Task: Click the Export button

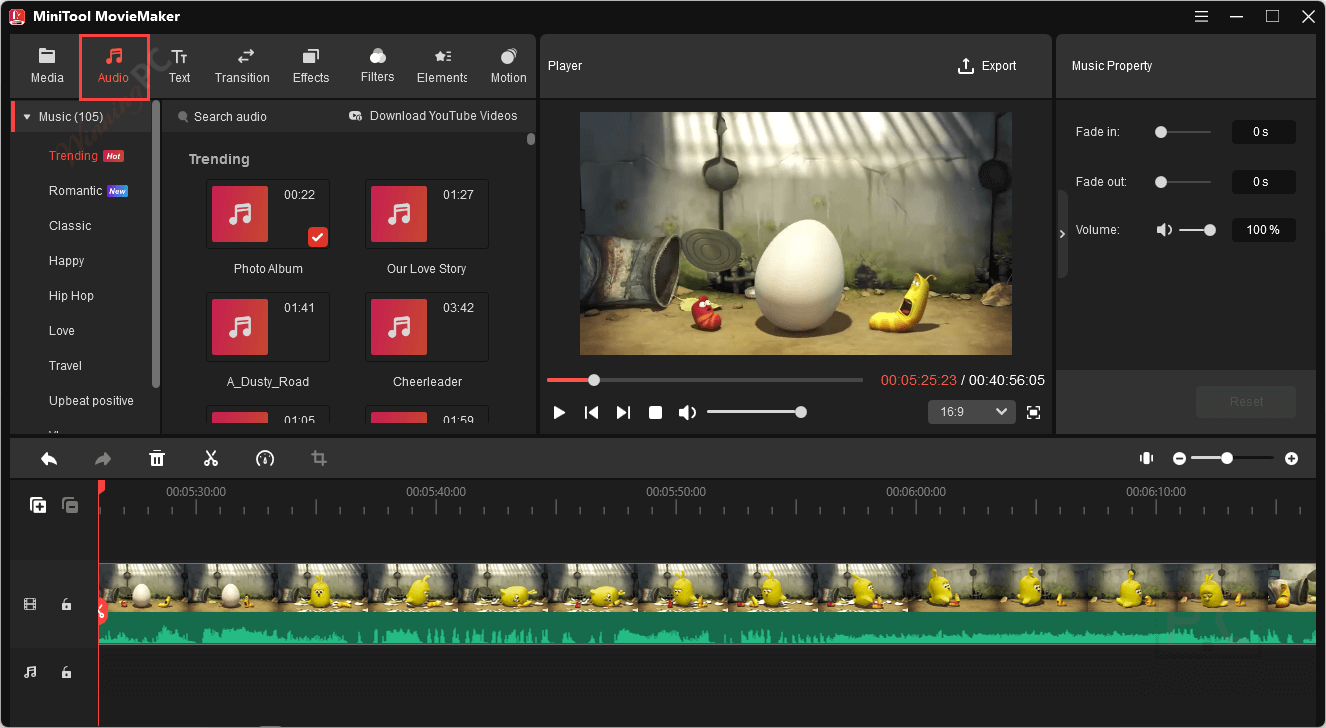Action: click(986, 66)
